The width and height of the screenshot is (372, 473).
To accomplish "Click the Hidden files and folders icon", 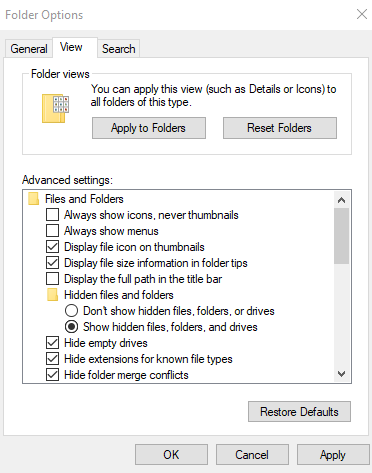I will 52,295.
